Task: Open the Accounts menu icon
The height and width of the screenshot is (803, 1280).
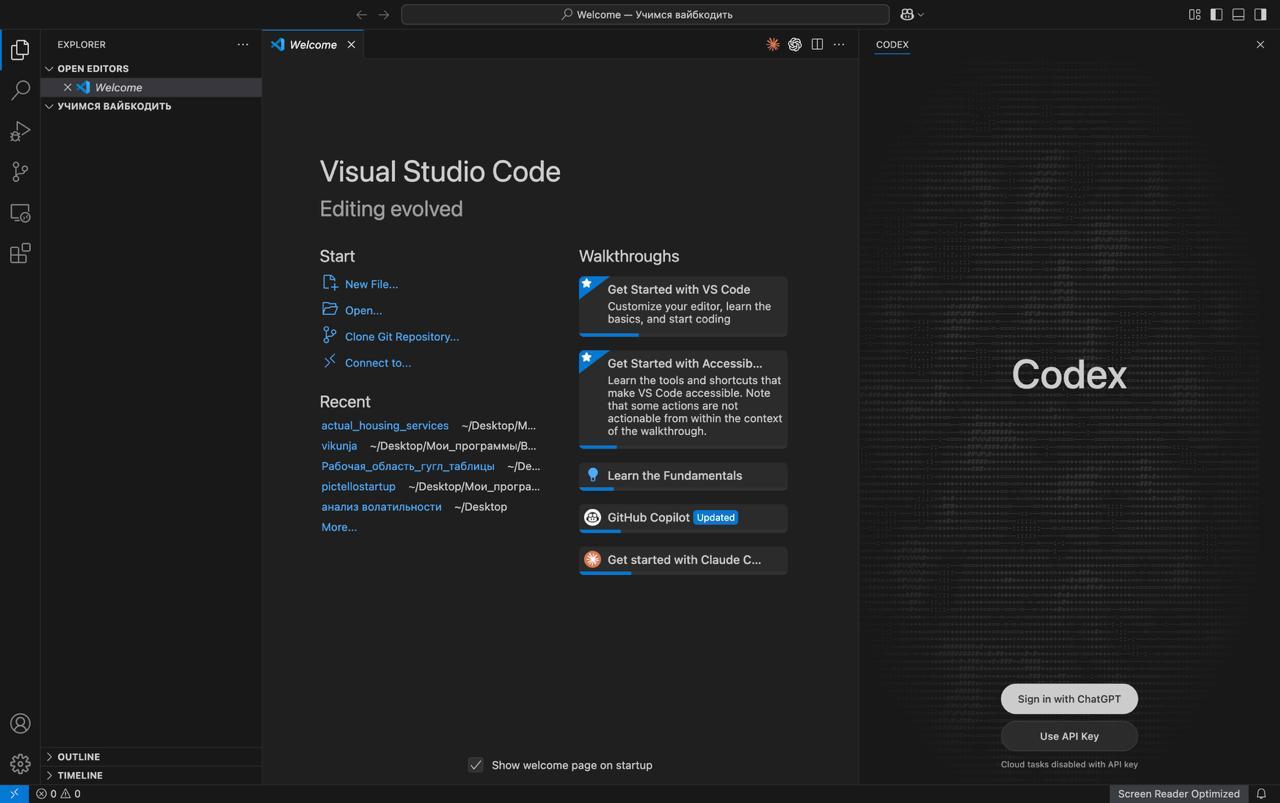Action: [x=20, y=723]
